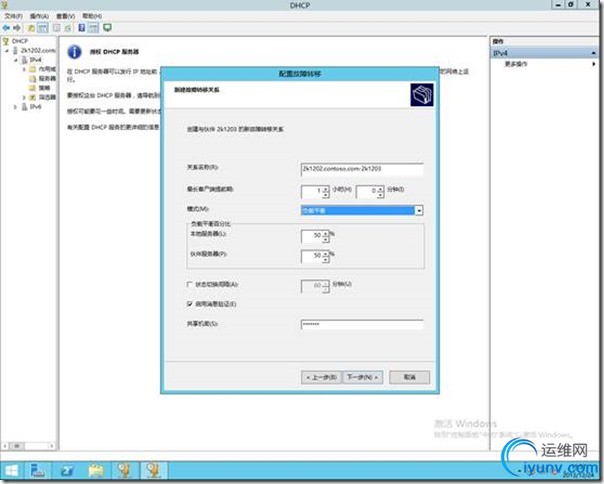Collapse the 2k1202 server tree node
This screenshot has height=484, width=604.
click(7, 50)
